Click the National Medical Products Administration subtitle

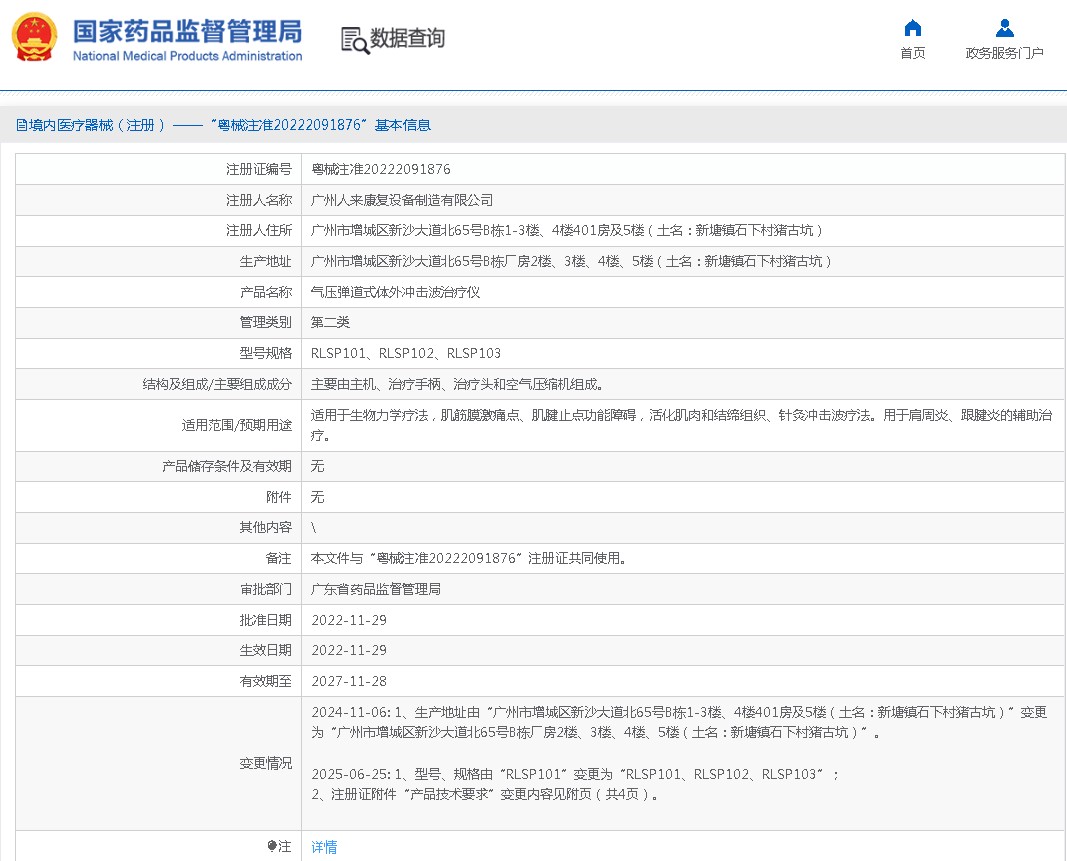[x=187, y=56]
